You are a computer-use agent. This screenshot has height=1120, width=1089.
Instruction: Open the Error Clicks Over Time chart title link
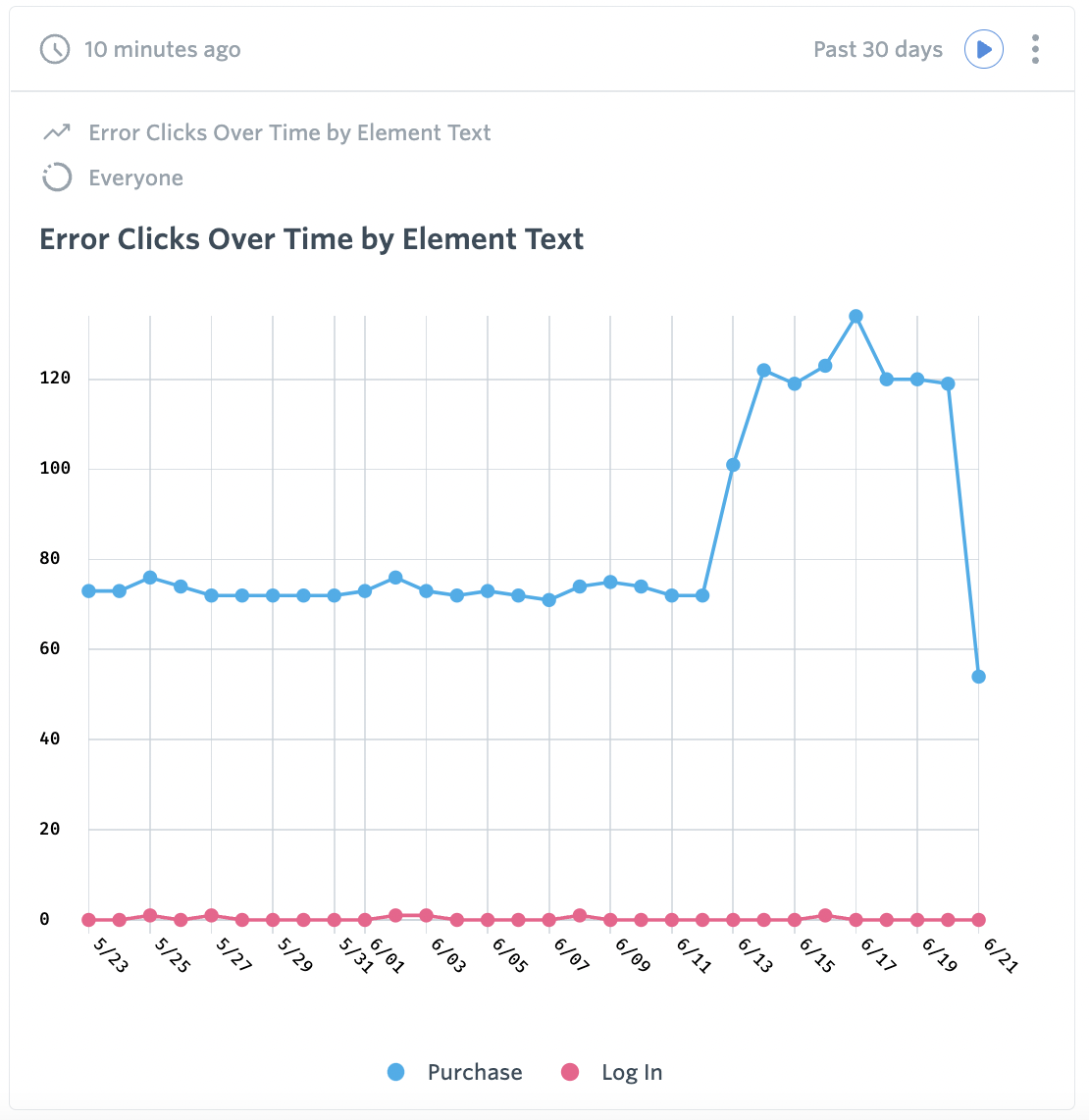click(x=288, y=132)
